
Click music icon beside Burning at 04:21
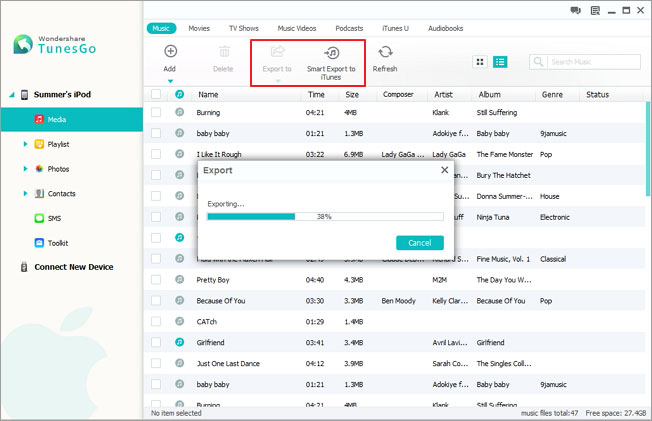click(x=179, y=112)
